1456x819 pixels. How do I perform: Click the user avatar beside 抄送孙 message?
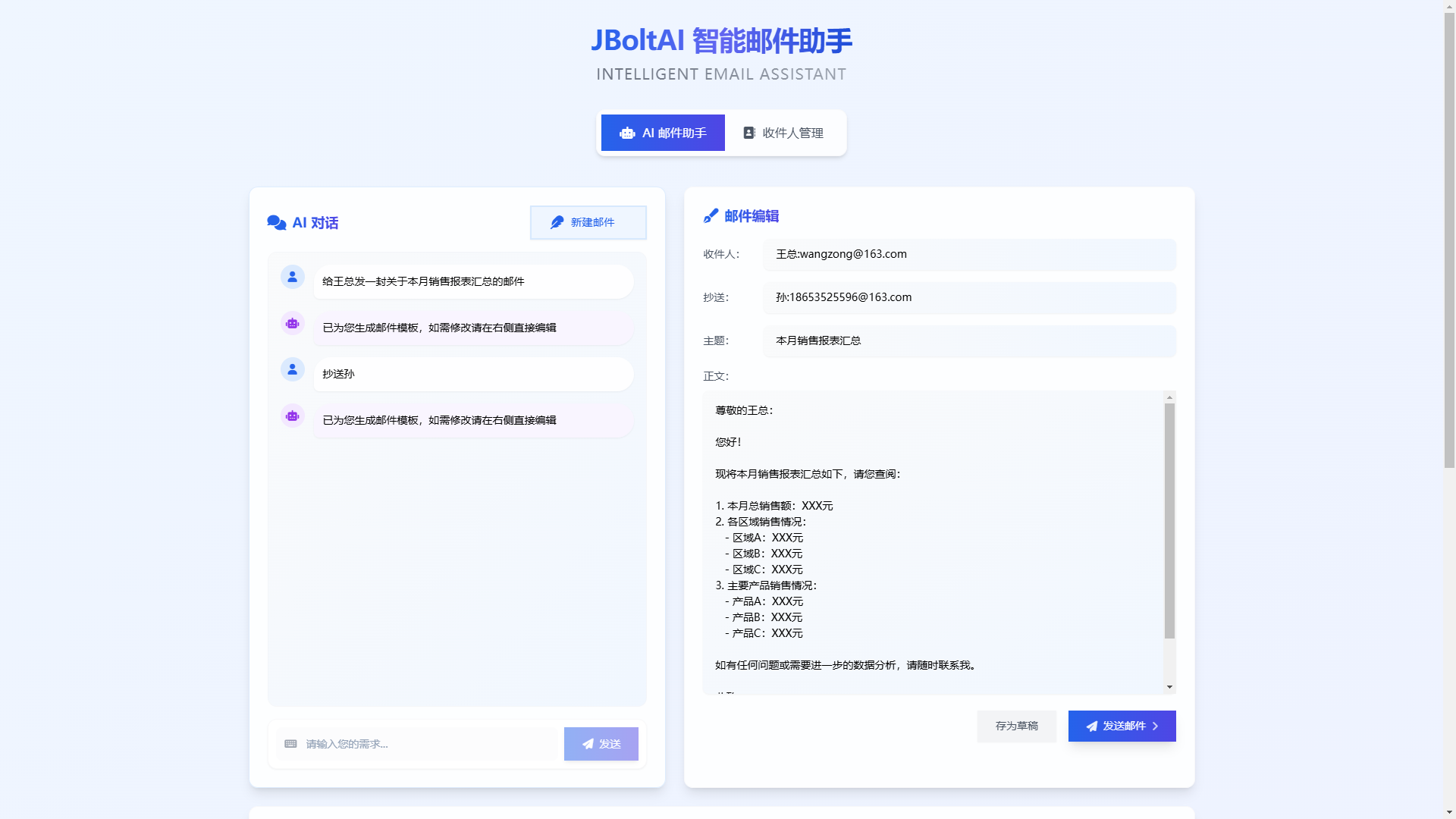pos(293,369)
